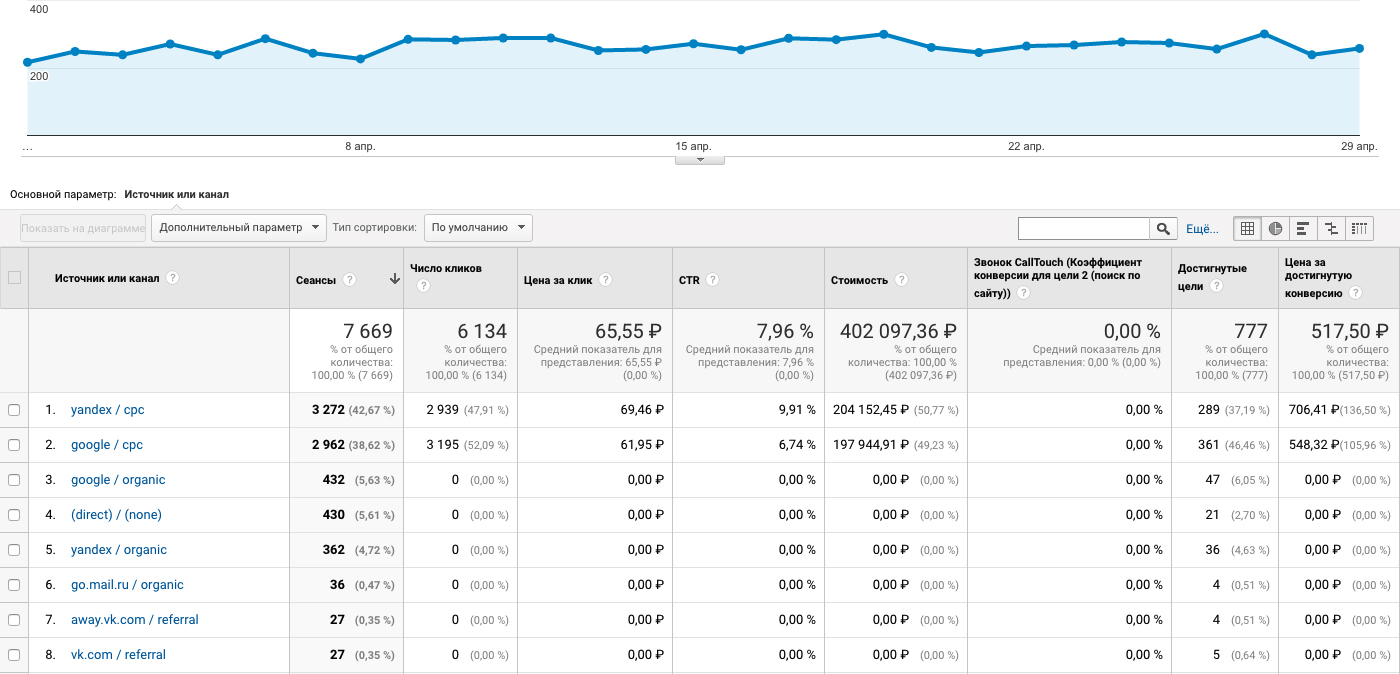The image size is (1400, 674).
Task: Toggle the select-all checkbox in table header
Action: pos(14,278)
